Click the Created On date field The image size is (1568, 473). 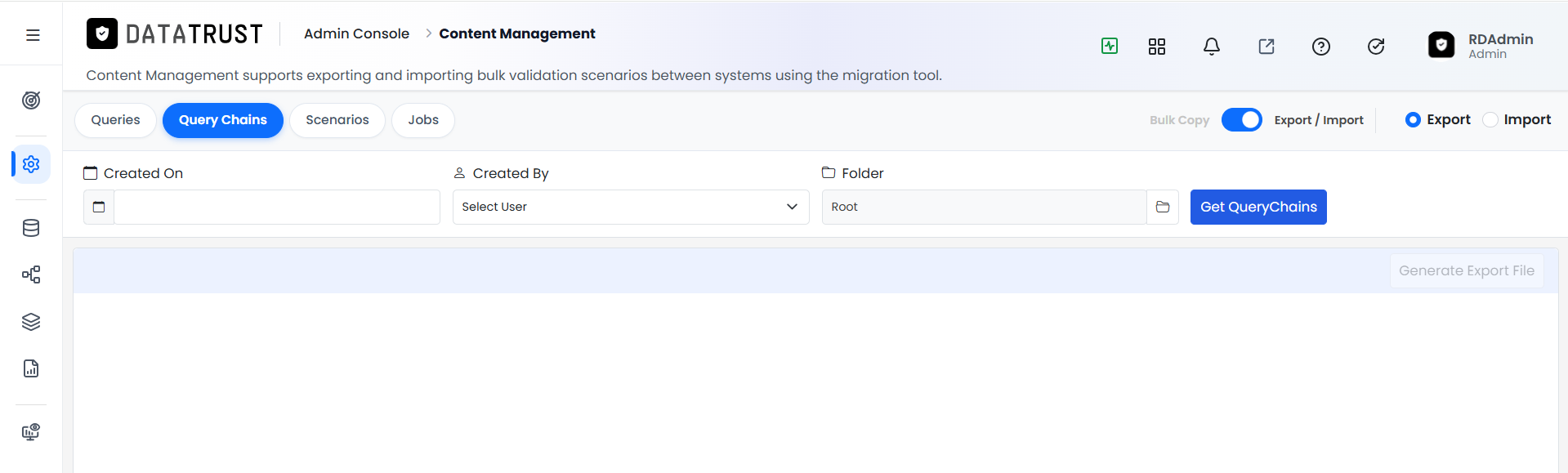click(277, 207)
